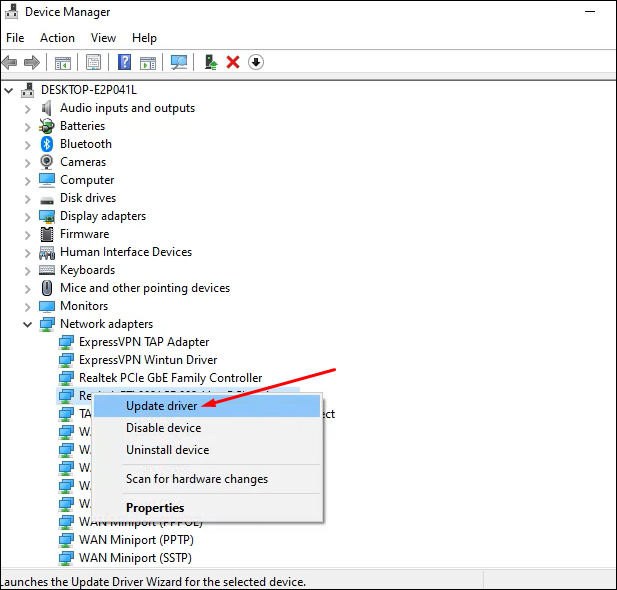Minimize the Device Manager window
The height and width of the screenshot is (590, 617).
[590, 12]
